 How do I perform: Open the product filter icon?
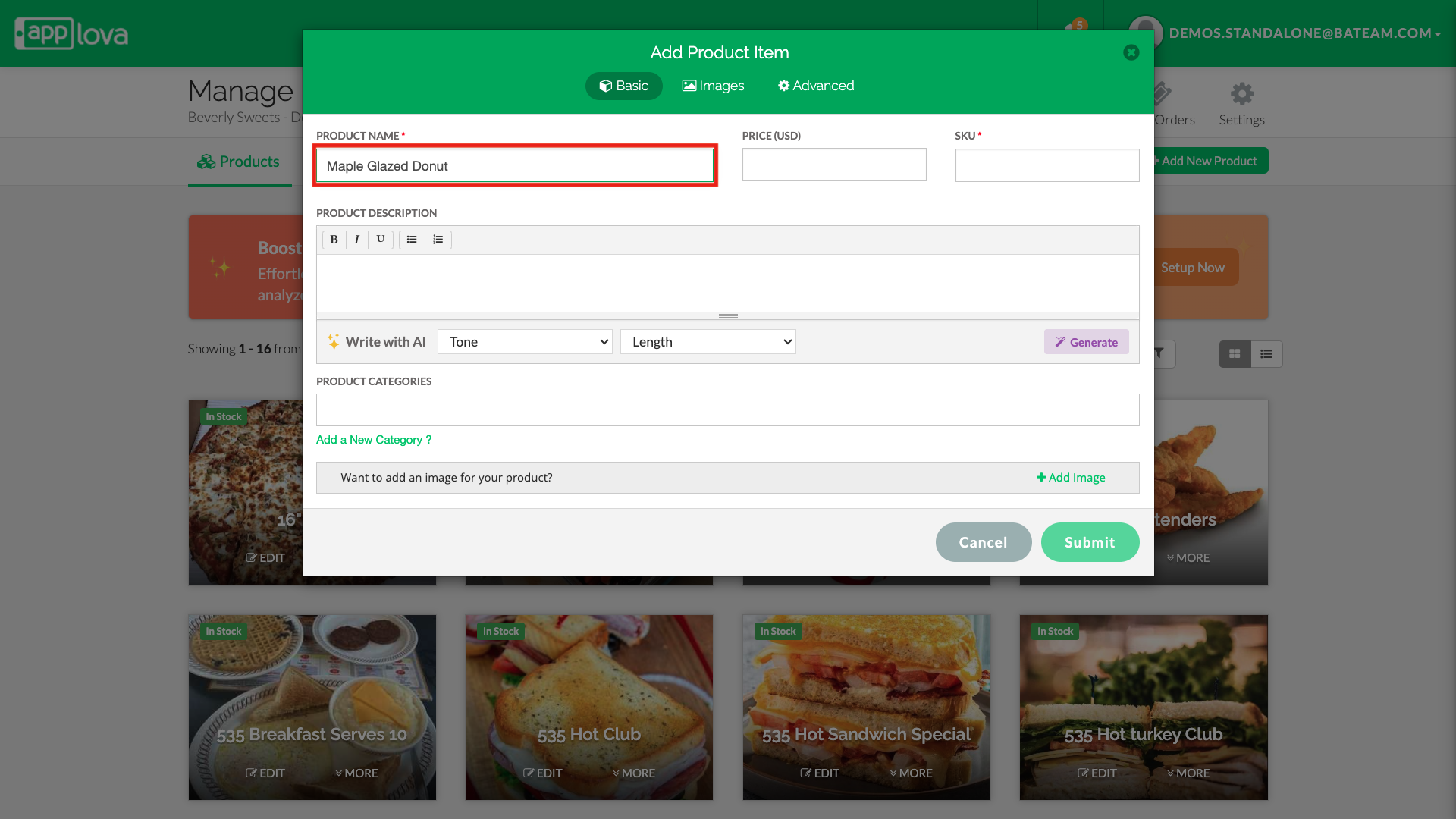click(x=1160, y=354)
